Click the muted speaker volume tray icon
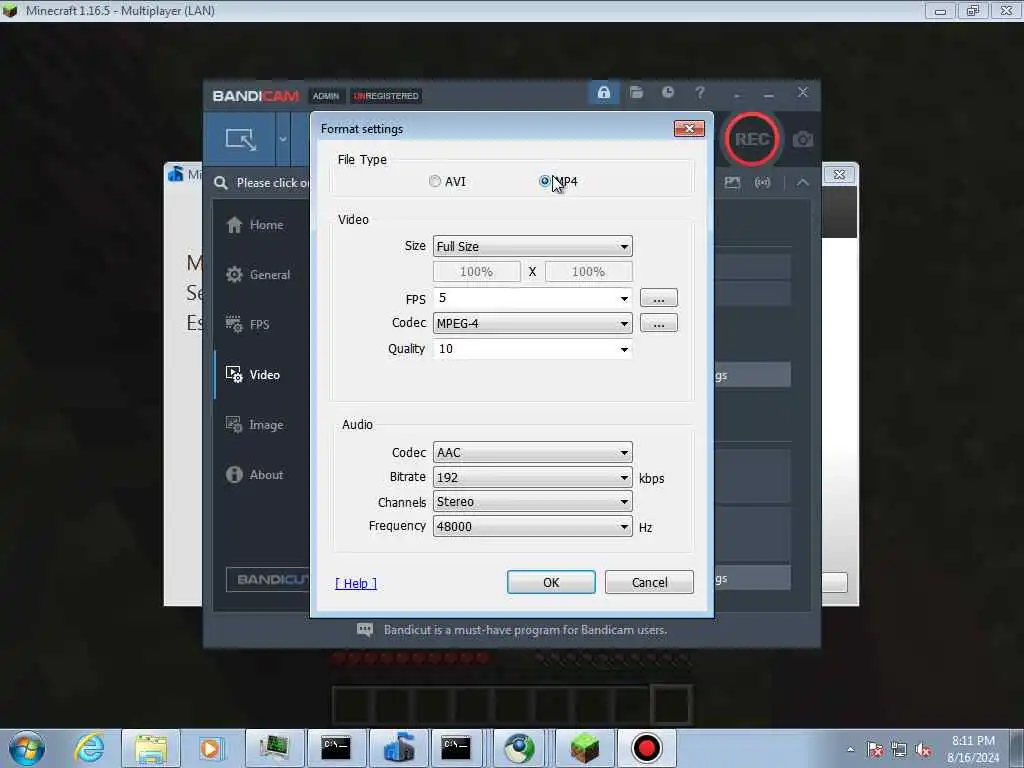Image resolution: width=1024 pixels, height=768 pixels. pyautogui.click(x=923, y=750)
